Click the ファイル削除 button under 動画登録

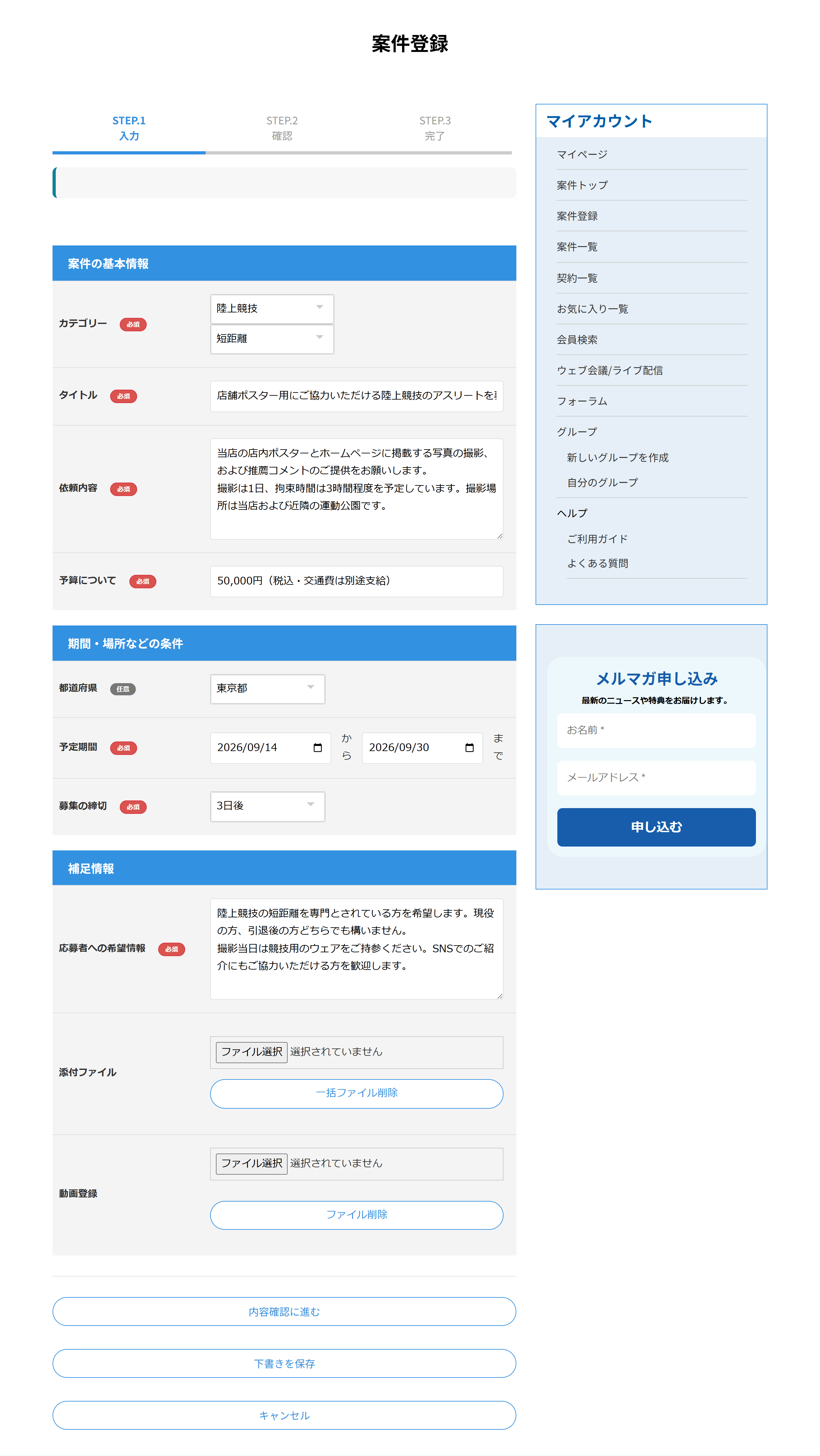pyautogui.click(x=357, y=1215)
